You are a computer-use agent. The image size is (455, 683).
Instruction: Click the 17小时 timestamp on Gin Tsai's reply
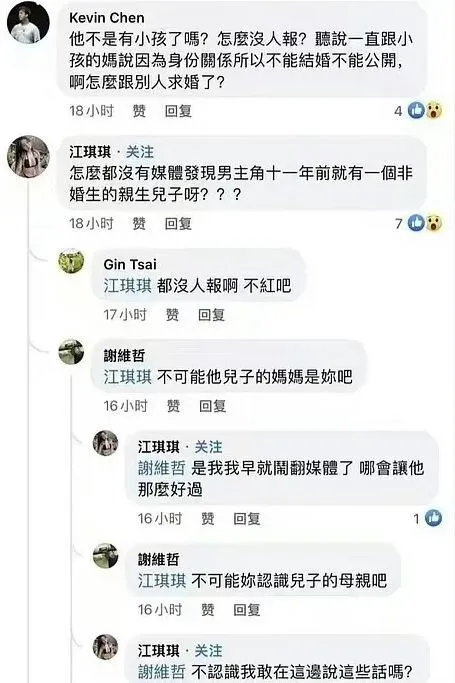pos(125,314)
